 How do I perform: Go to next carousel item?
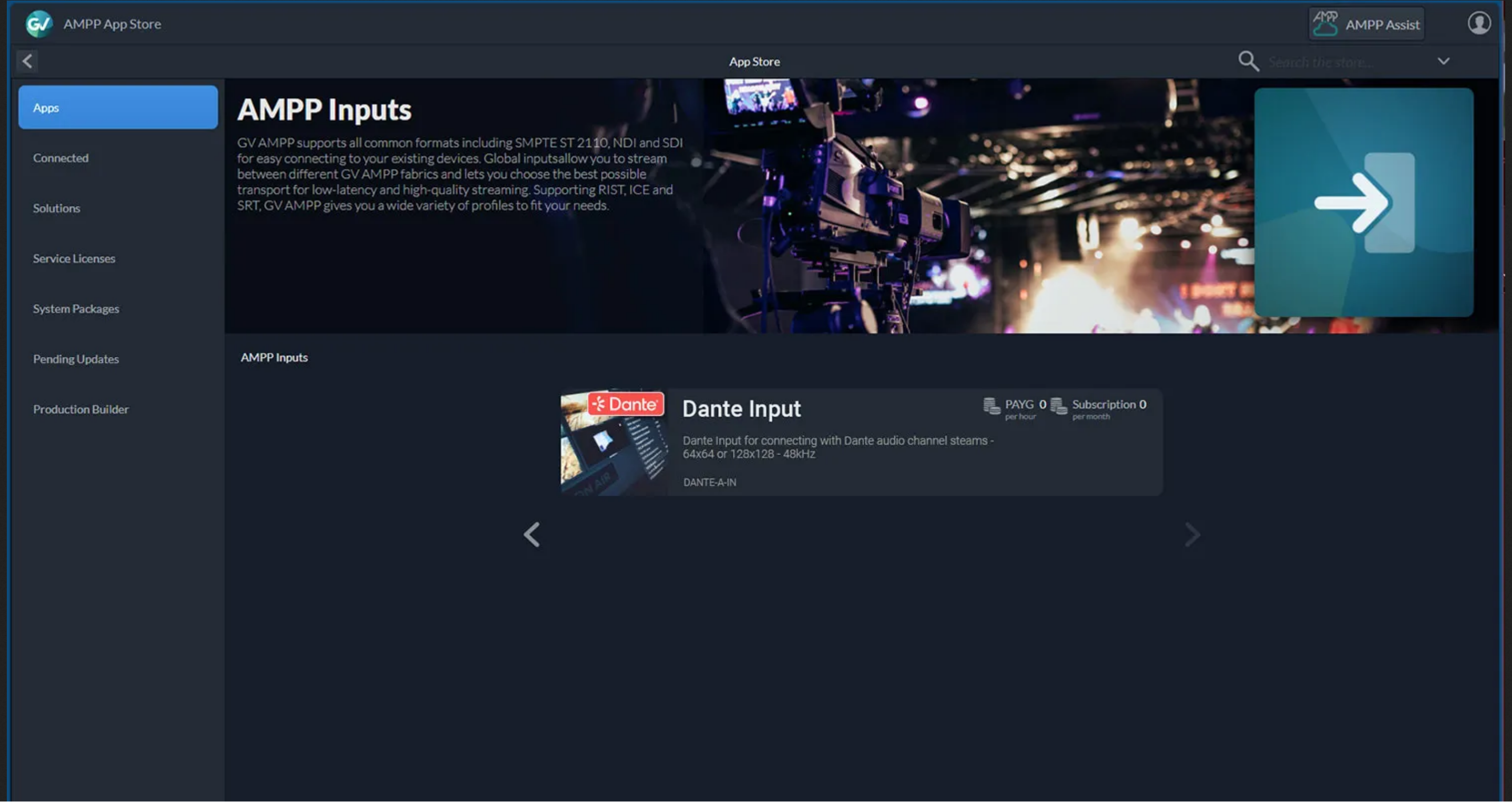click(x=1192, y=534)
